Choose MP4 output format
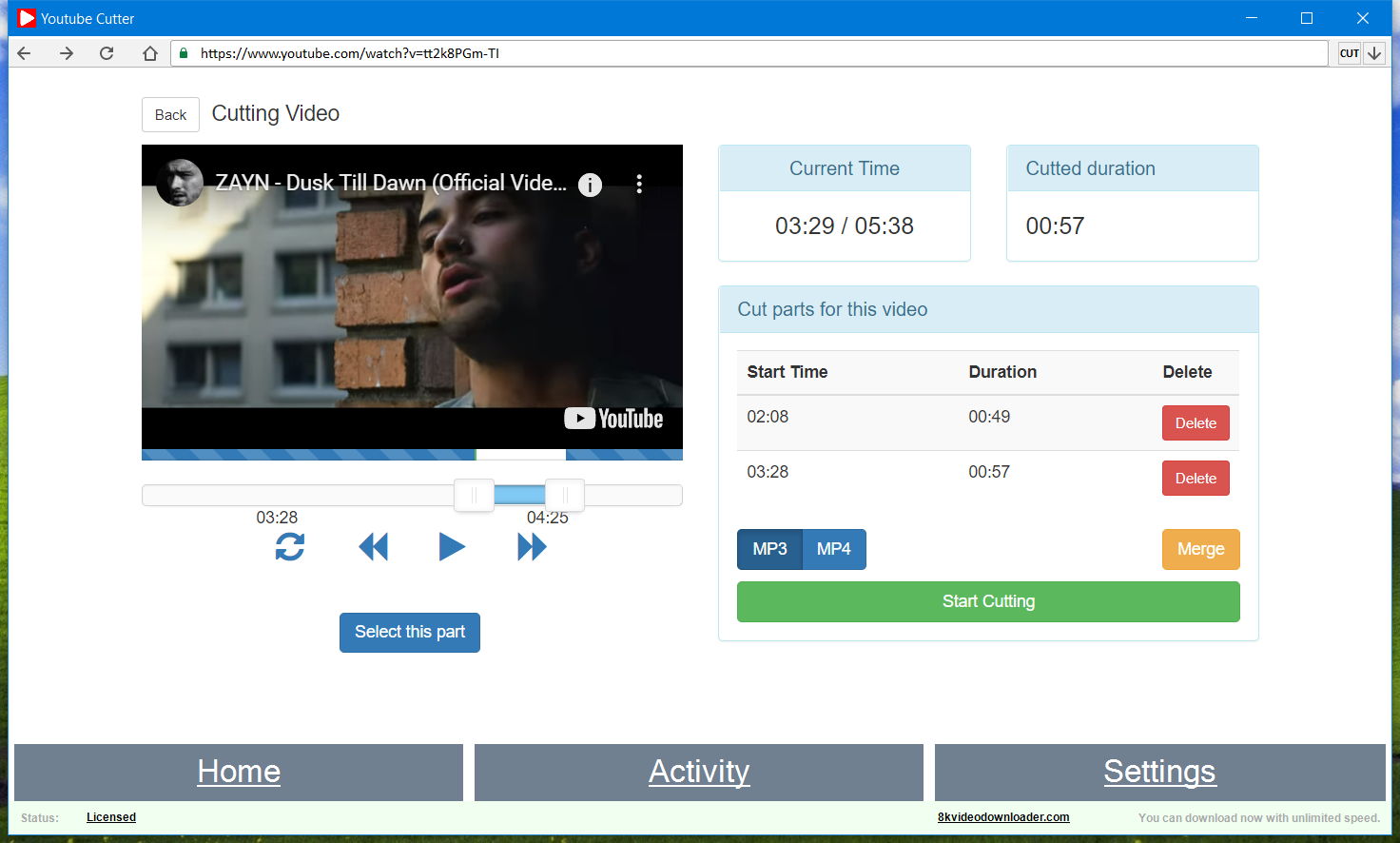Viewport: 1400px width, 843px height. point(834,549)
